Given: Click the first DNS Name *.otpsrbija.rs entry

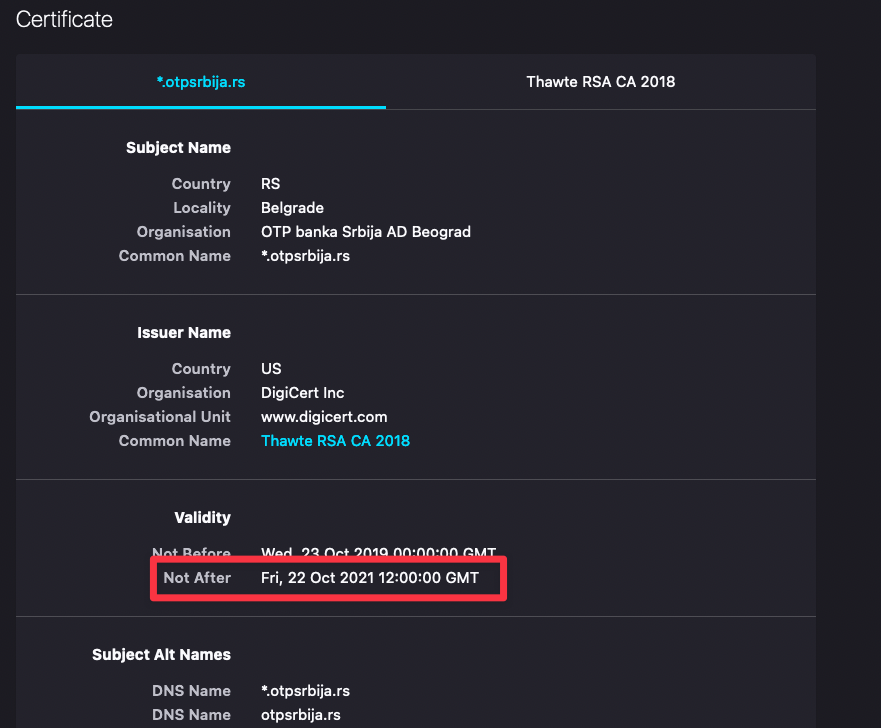Looking at the screenshot, I should (x=305, y=691).
